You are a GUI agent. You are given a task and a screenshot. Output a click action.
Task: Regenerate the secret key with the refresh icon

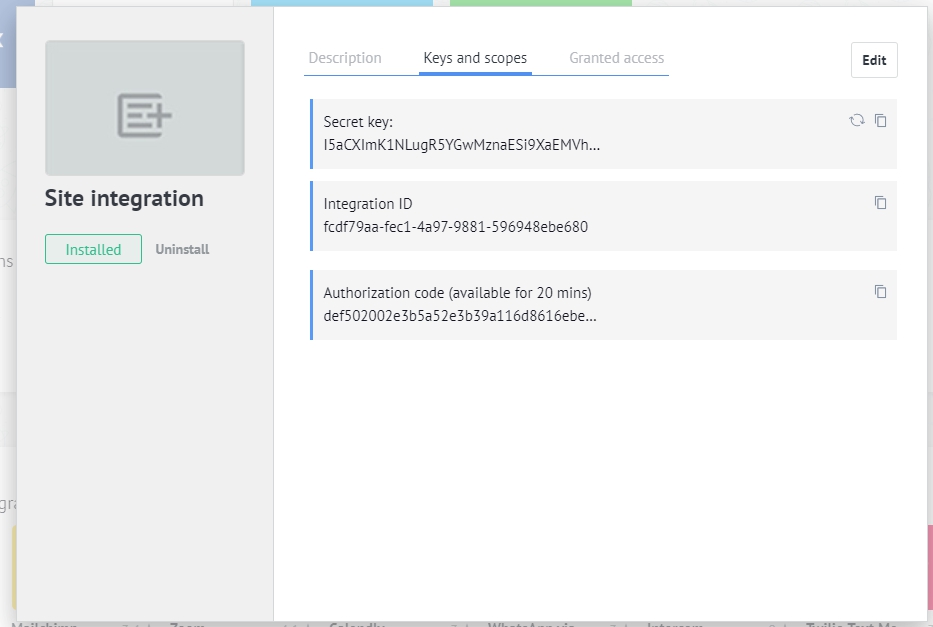point(857,120)
